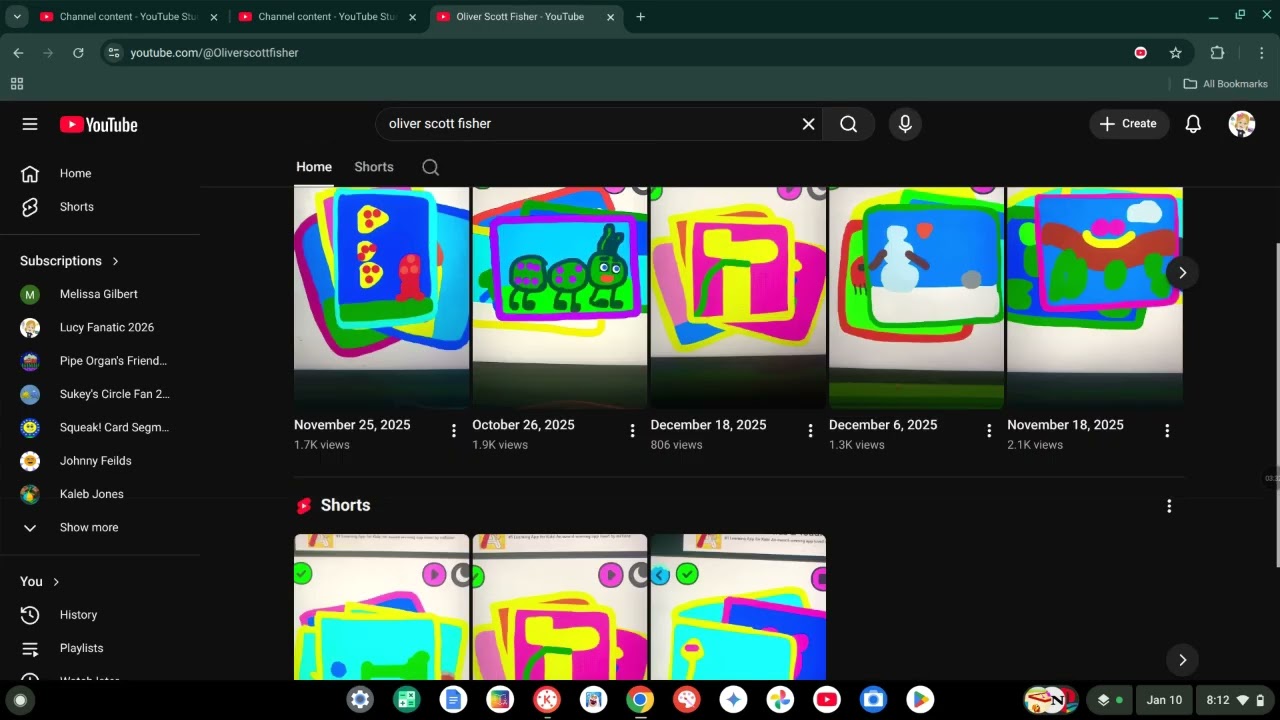Open the December 18, 2025 video thumbnail
1280x720 pixels.
[738, 298]
